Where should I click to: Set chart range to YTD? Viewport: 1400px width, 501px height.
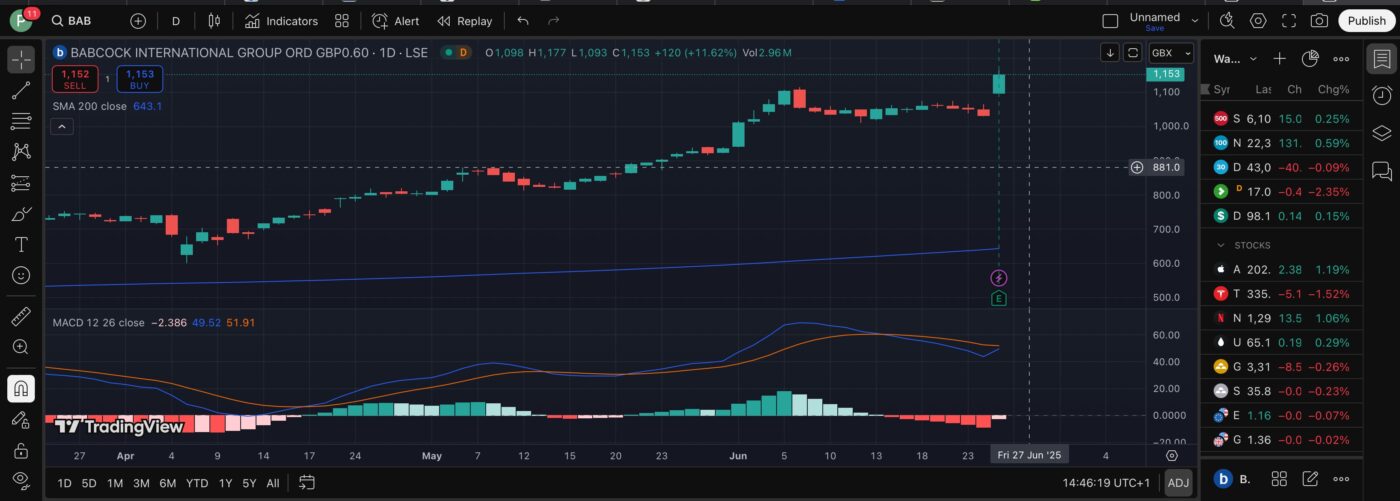pos(197,484)
